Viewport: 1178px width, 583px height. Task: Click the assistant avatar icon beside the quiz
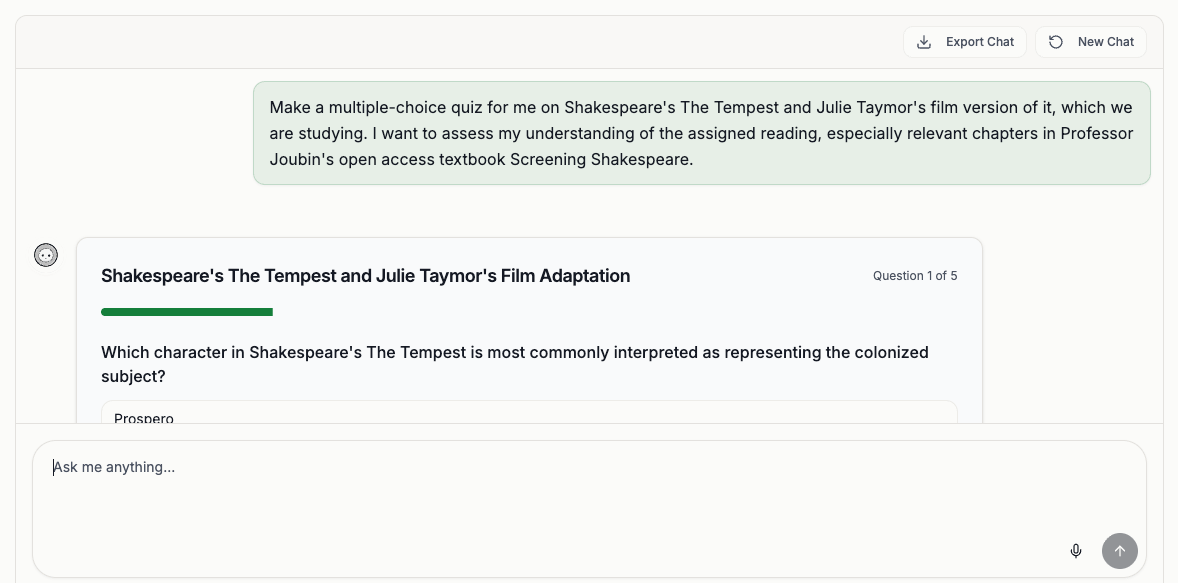(x=46, y=255)
